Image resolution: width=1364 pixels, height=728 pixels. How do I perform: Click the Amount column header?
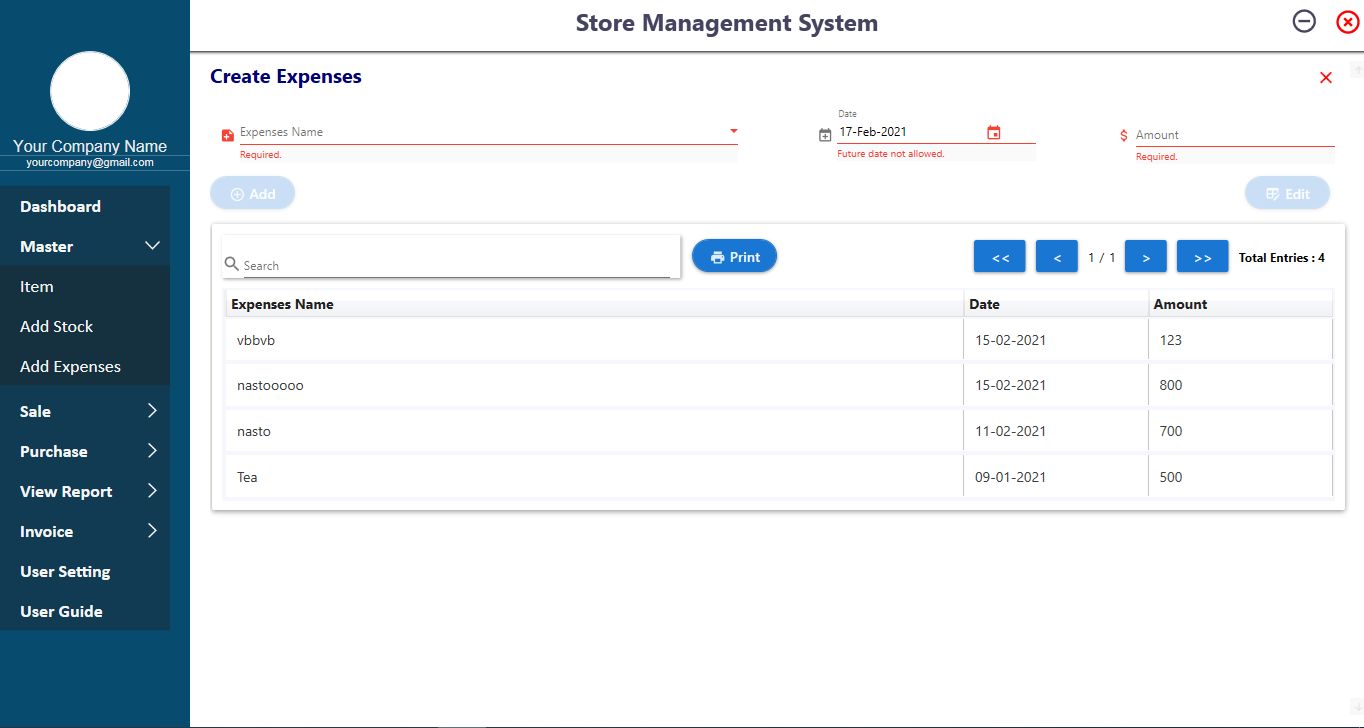[x=1240, y=304]
